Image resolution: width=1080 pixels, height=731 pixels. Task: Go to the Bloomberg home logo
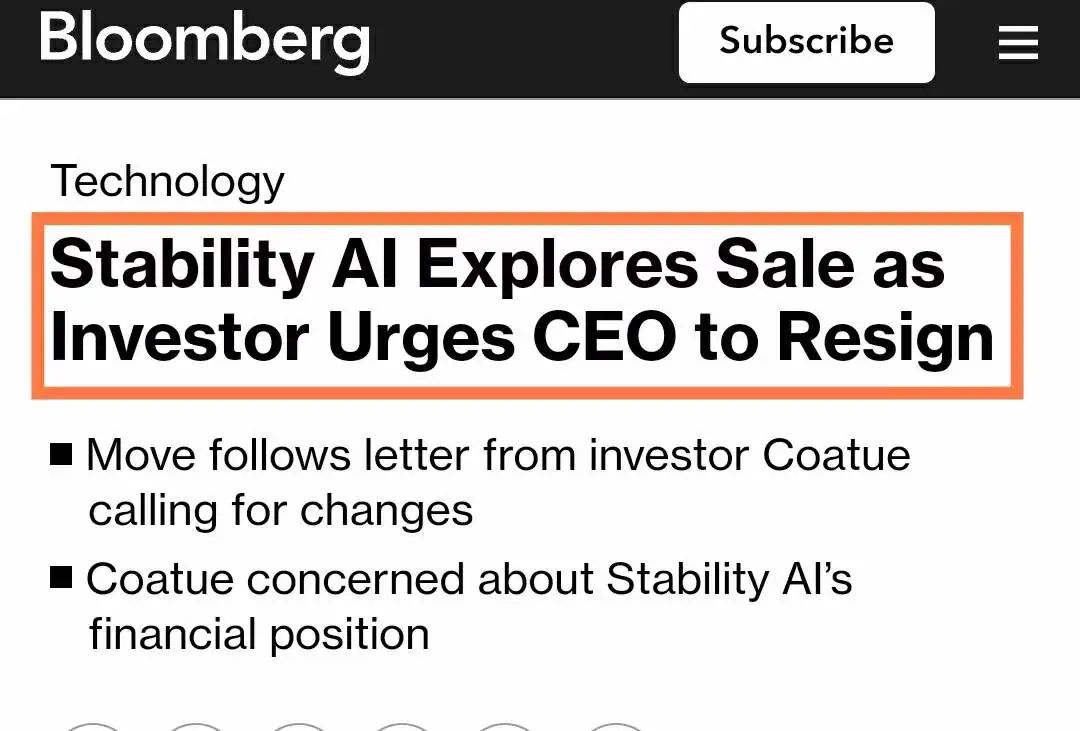(x=205, y=41)
